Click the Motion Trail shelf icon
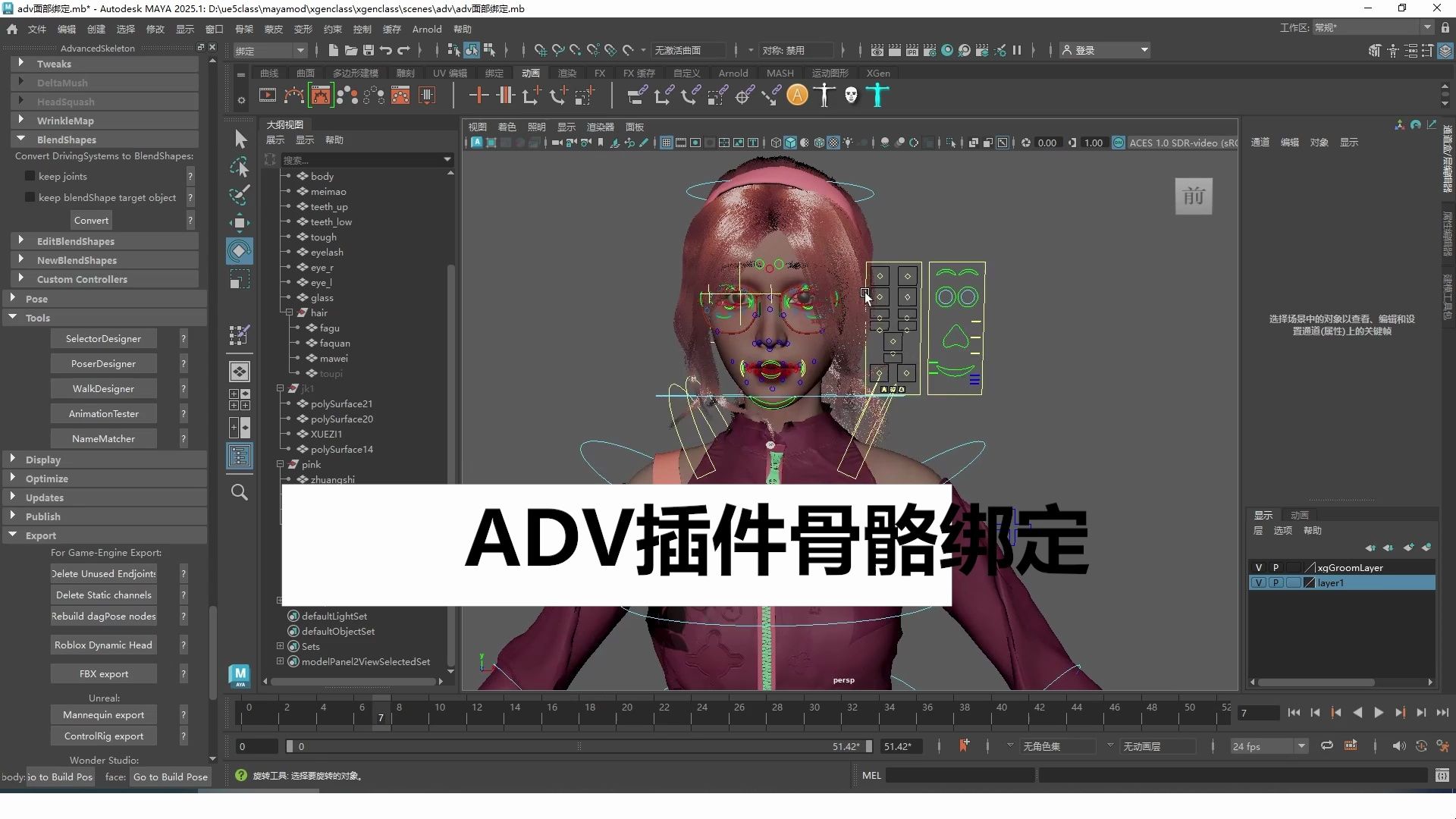Viewport: 1456px width, 819px height. [294, 96]
